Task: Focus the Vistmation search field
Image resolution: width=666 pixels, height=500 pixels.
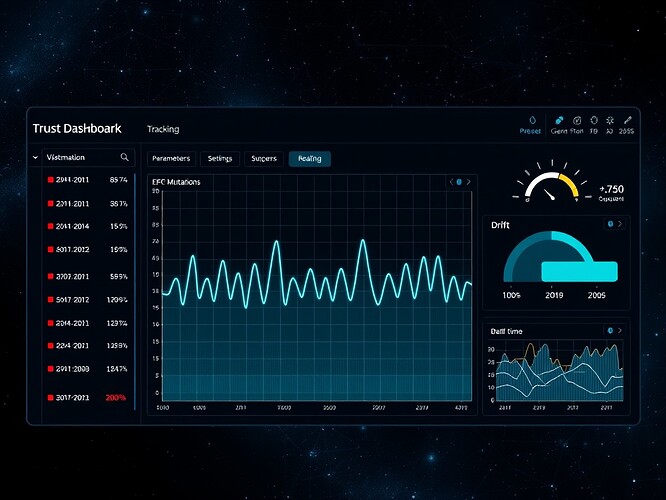Action: [88, 158]
